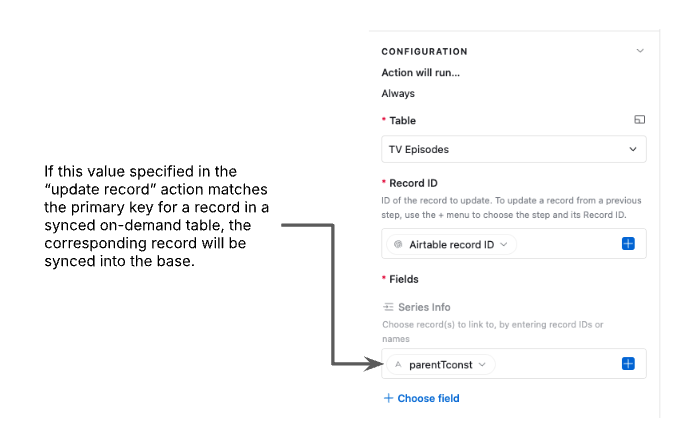The height and width of the screenshot is (425, 679).
Task: Open the table view icon beside Table
Action: pyautogui.click(x=640, y=120)
